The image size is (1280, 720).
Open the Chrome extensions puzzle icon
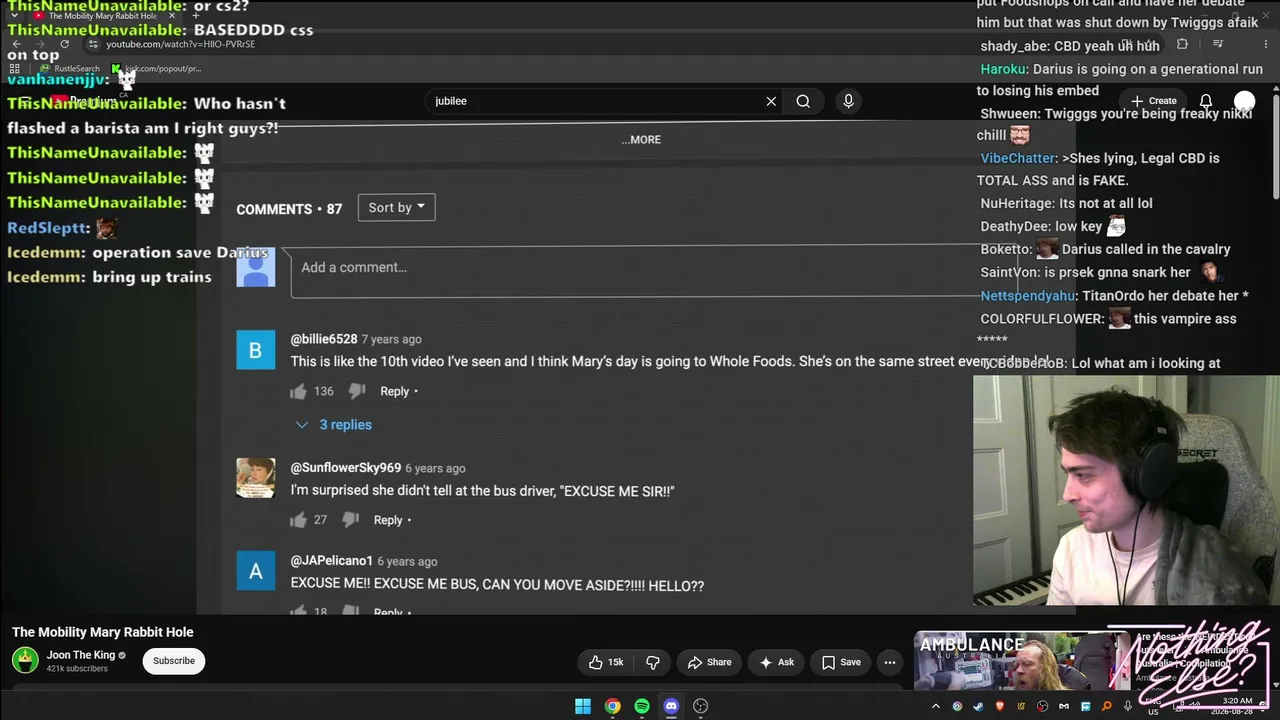(x=1182, y=44)
